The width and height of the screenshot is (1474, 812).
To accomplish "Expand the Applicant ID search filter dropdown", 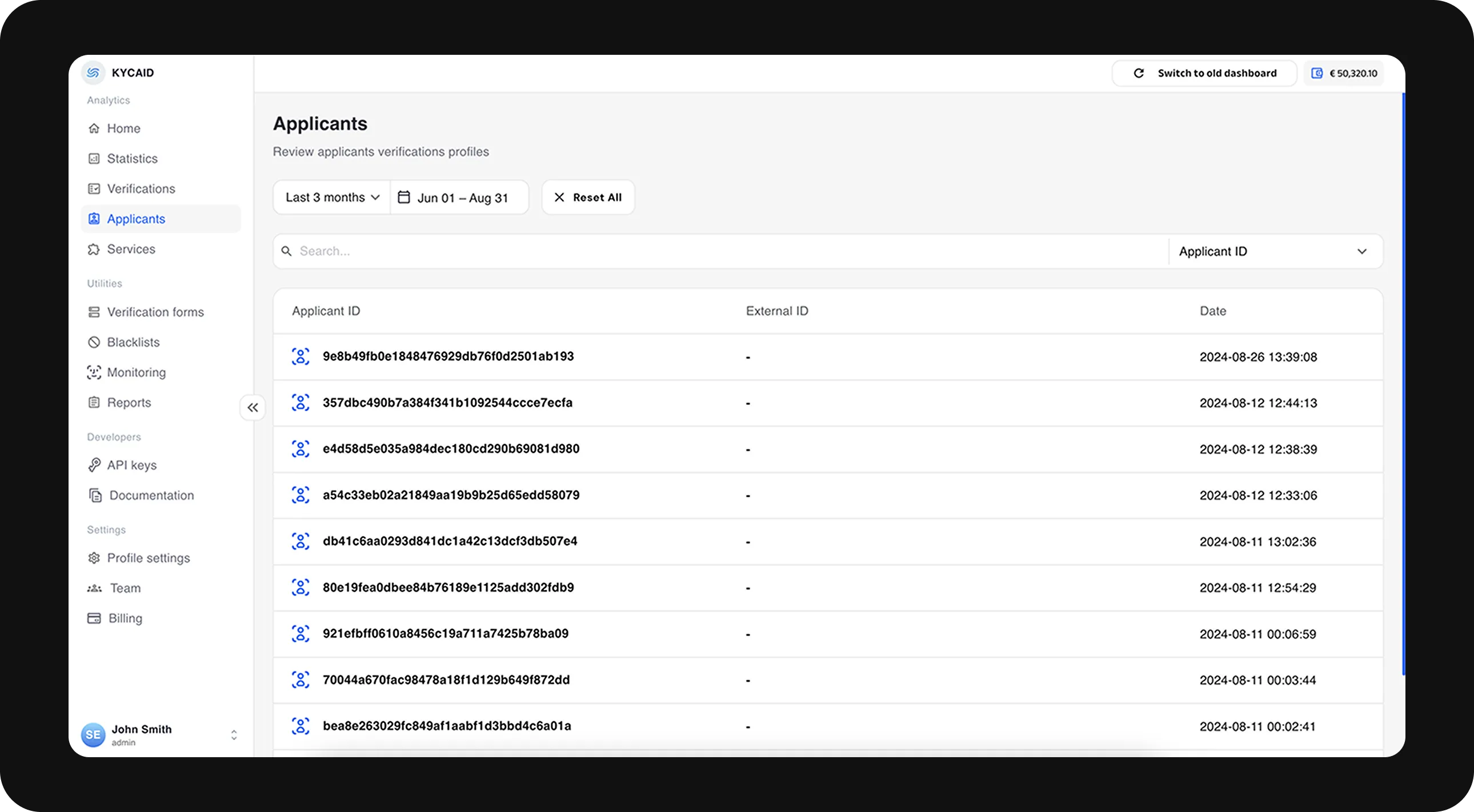I will pos(1275,252).
